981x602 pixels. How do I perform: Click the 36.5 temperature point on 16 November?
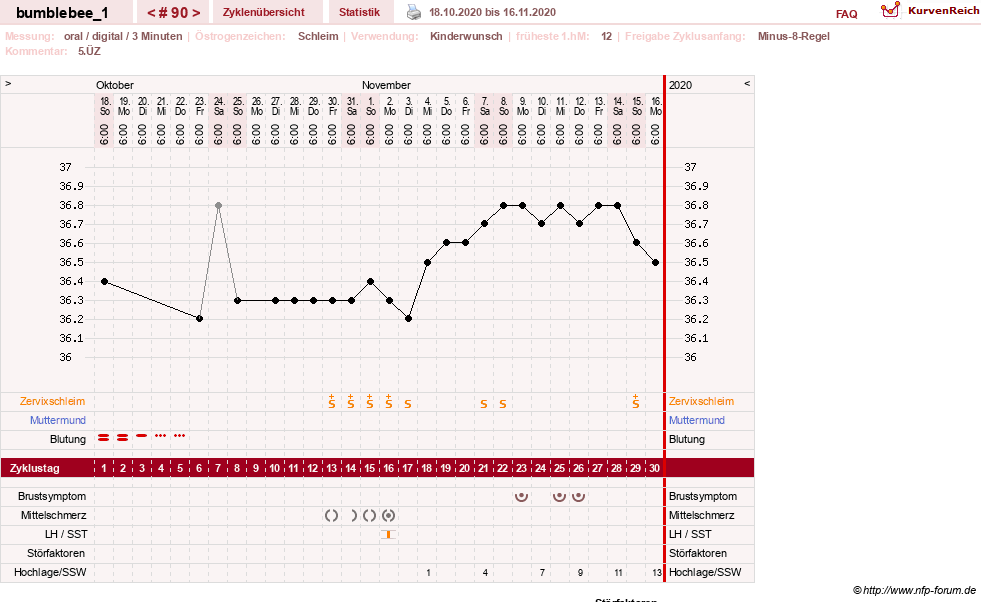[656, 263]
